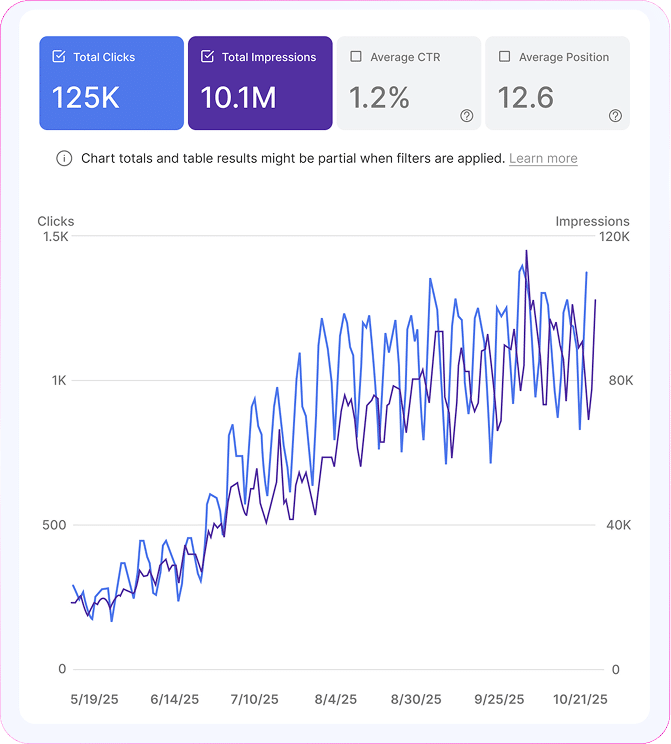Click the 5/19/25 date label
The width and height of the screenshot is (671, 744).
tap(93, 699)
